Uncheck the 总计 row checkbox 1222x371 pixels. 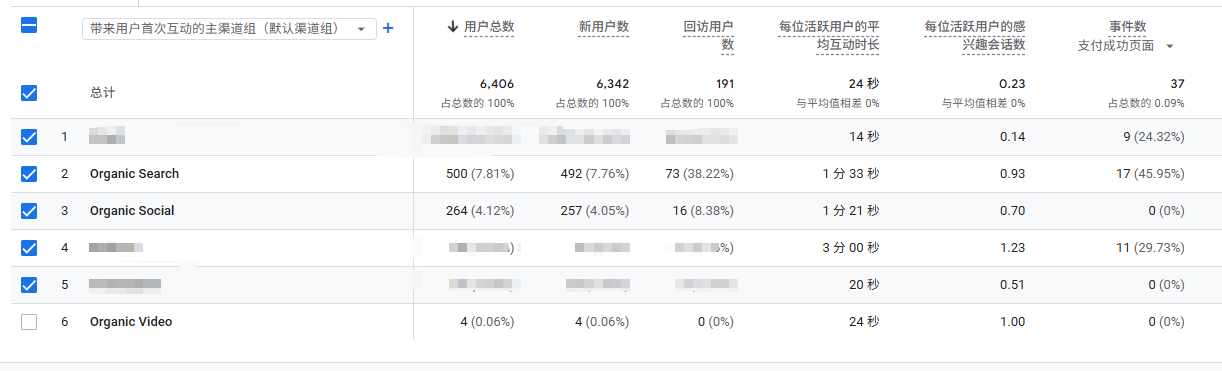point(29,93)
